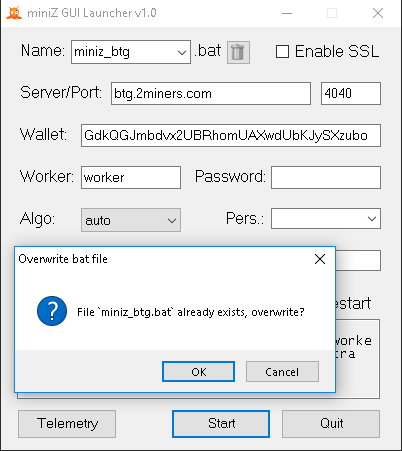Viewport: 402px width, 451px height.
Task: Click the Worker name input field
Action: pos(131,177)
